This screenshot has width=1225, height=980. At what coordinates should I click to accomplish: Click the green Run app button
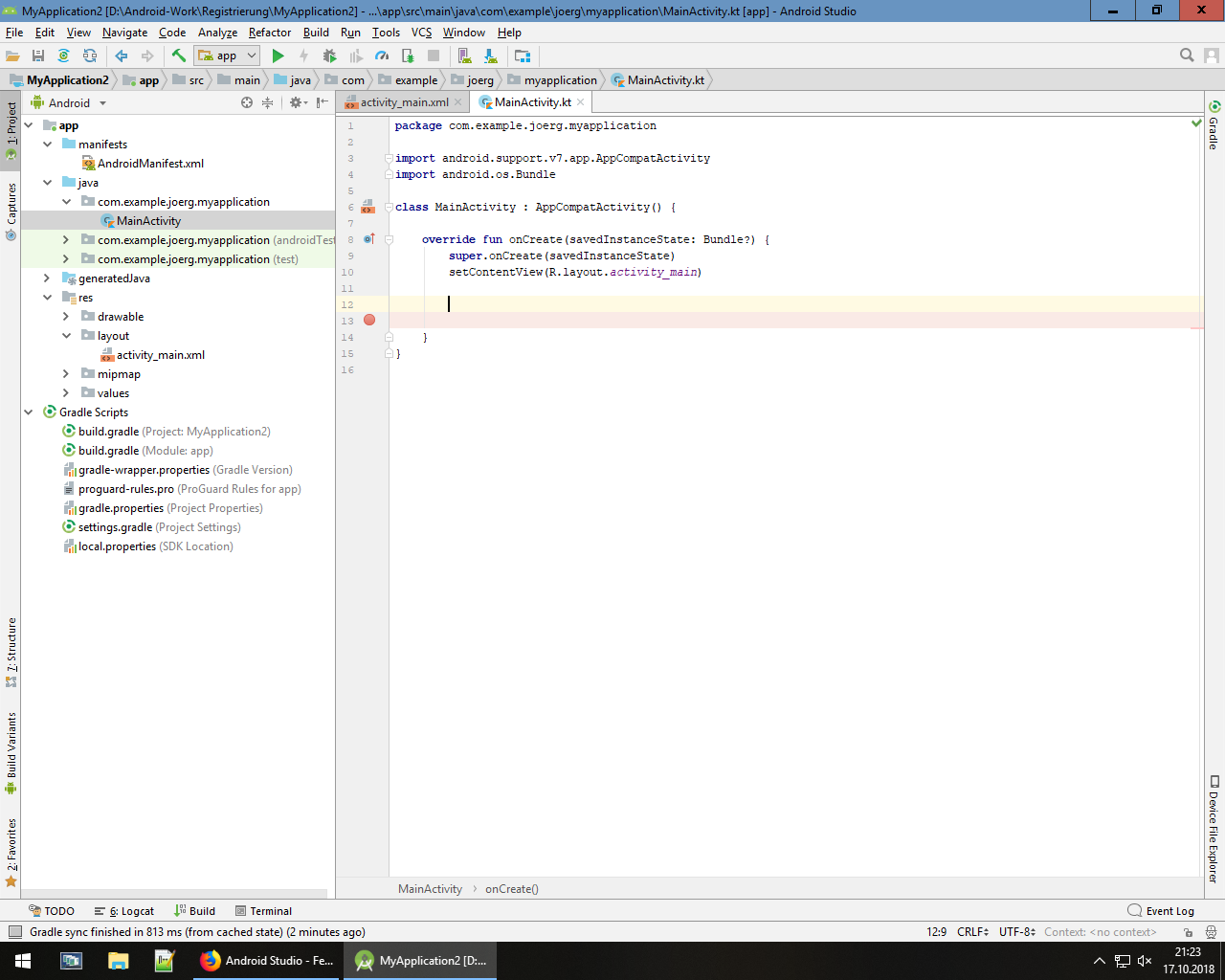click(278, 56)
